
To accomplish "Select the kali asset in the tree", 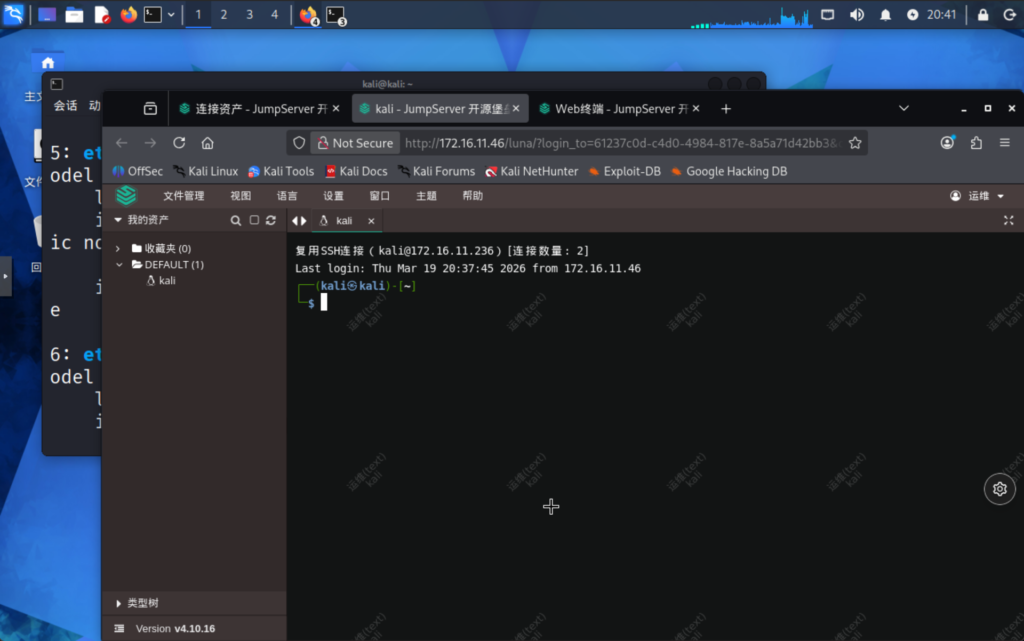I will 166,281.
